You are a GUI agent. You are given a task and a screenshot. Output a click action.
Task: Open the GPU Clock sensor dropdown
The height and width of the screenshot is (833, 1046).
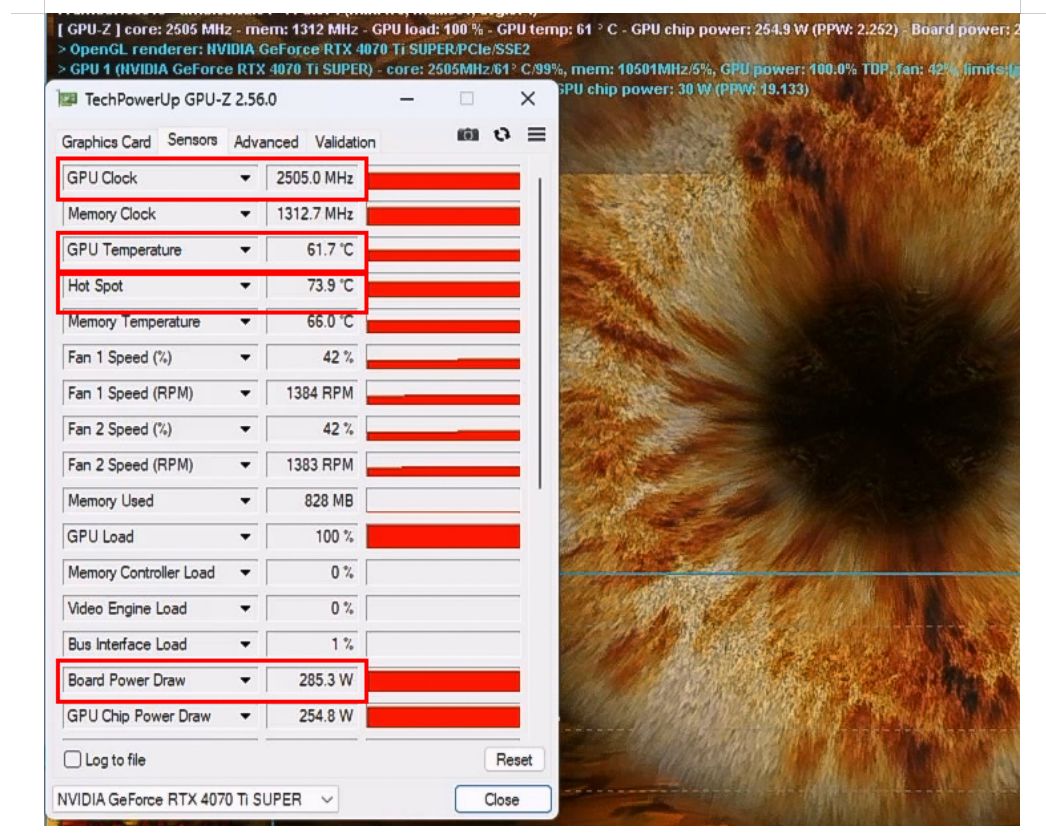tap(245, 178)
